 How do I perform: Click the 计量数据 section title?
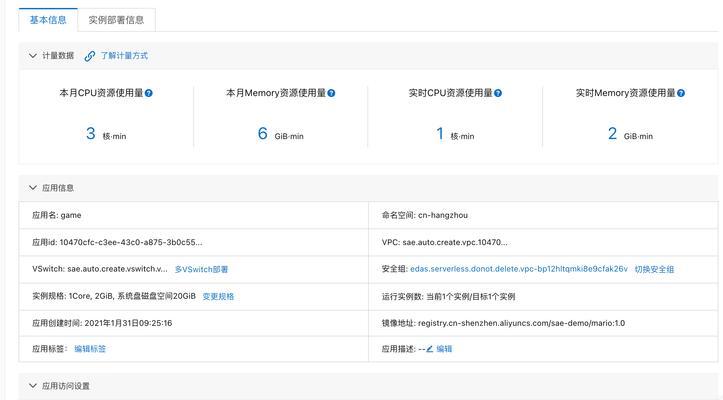pyautogui.click(x=58, y=56)
